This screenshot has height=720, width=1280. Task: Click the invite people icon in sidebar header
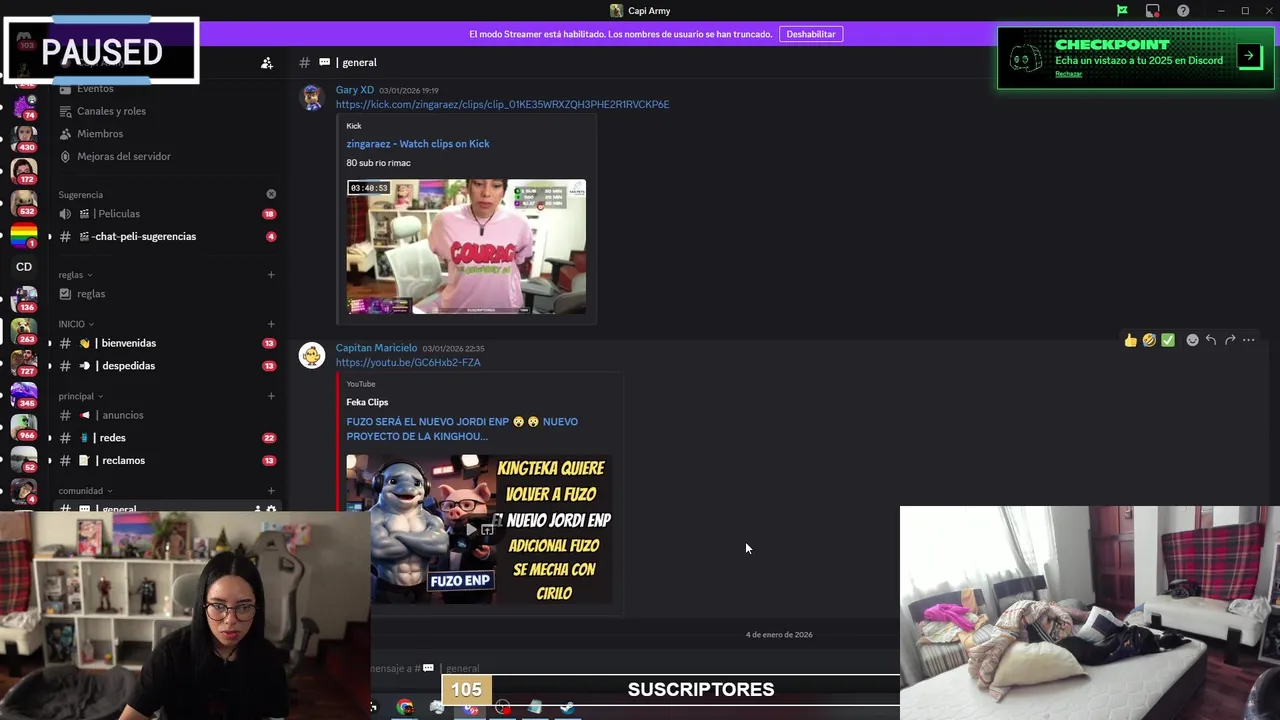[267, 63]
